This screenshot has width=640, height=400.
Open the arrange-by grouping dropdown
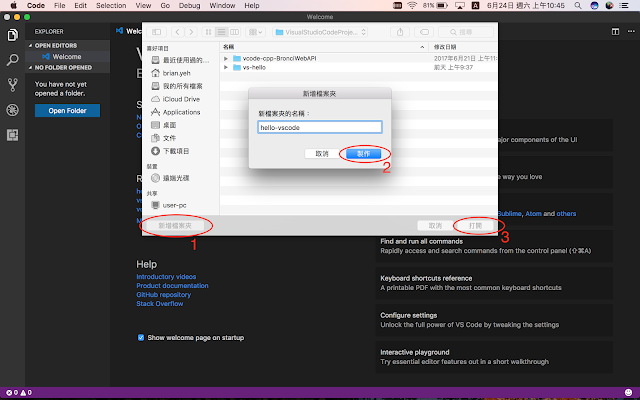(256, 32)
